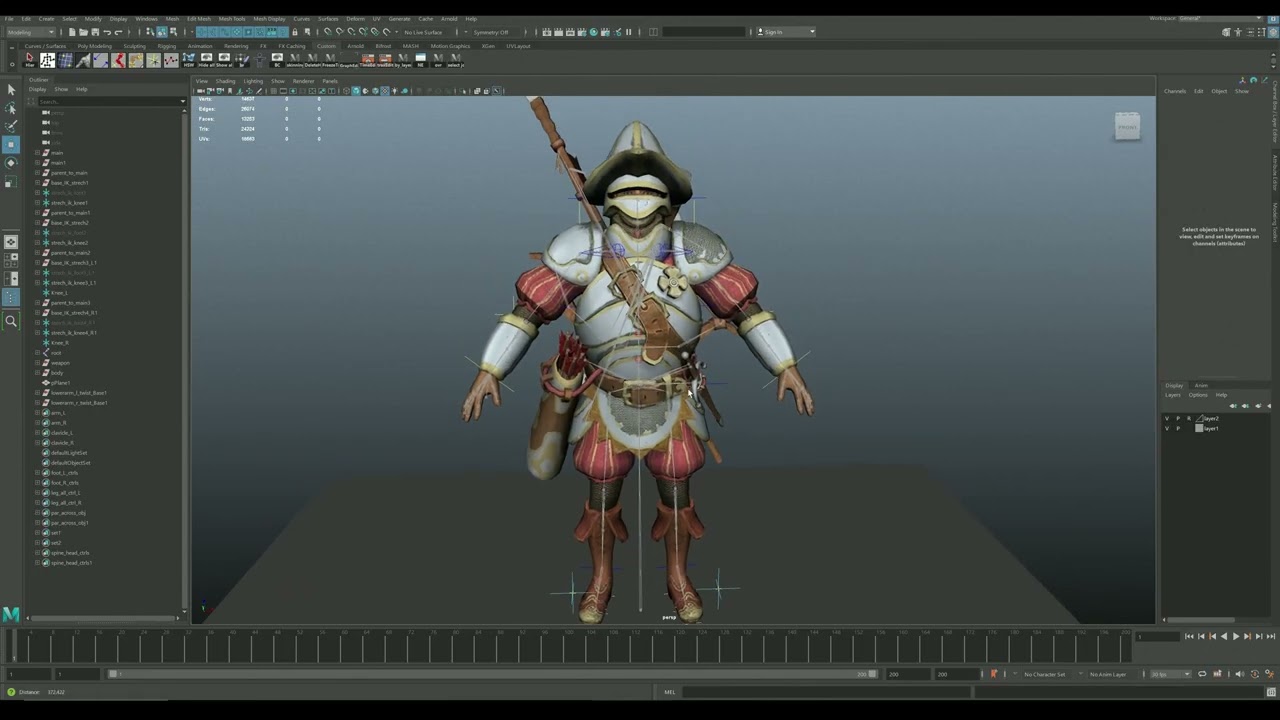This screenshot has width=1280, height=720.
Task: Click the BC shelf button
Action: pos(277,60)
